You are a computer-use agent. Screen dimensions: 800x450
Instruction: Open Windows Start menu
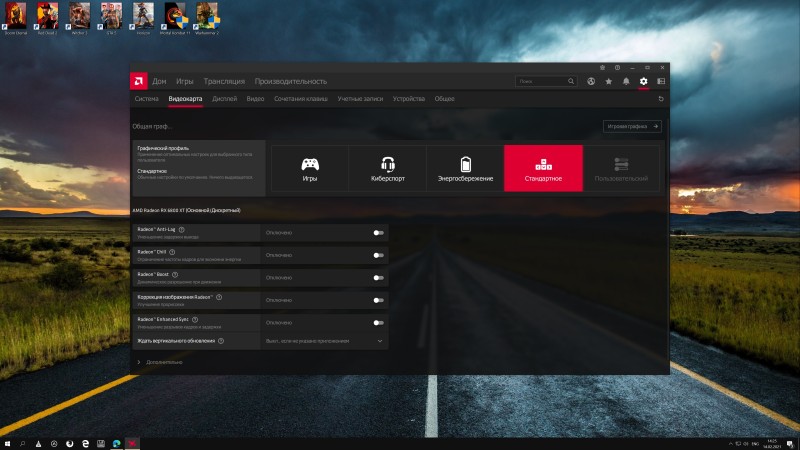[x=7, y=444]
